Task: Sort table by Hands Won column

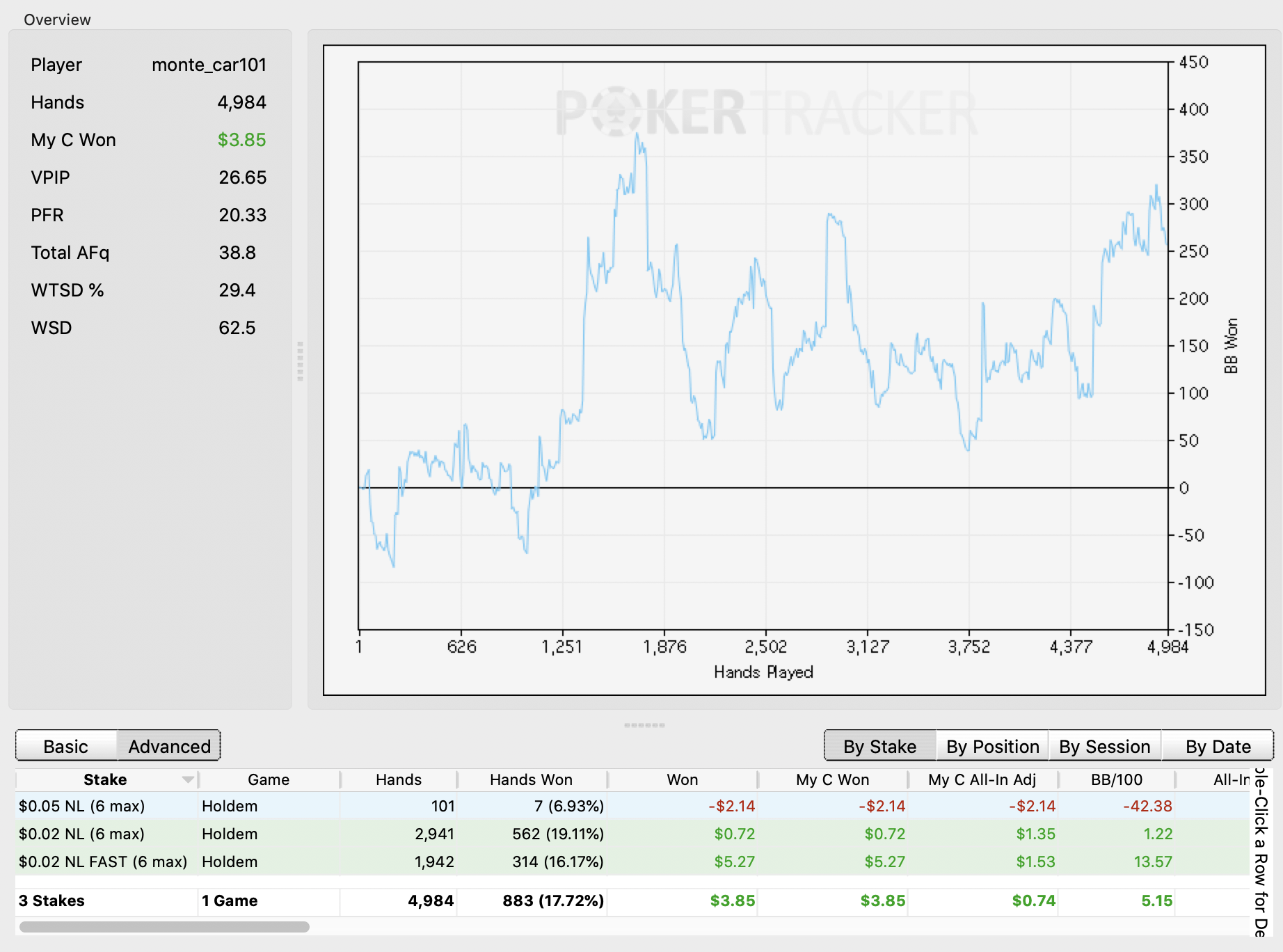Action: 531,779
